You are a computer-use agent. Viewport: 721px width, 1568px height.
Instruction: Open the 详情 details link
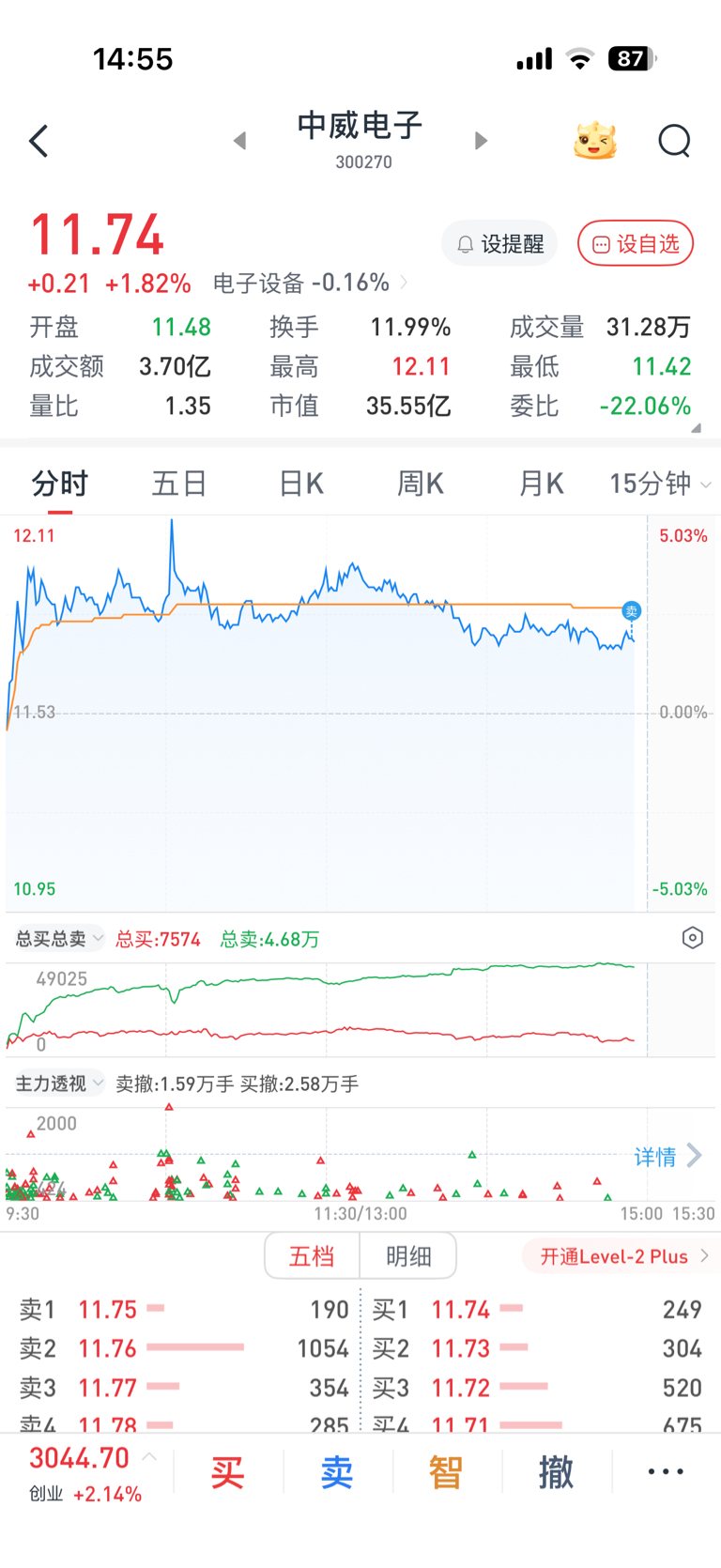(x=667, y=1156)
